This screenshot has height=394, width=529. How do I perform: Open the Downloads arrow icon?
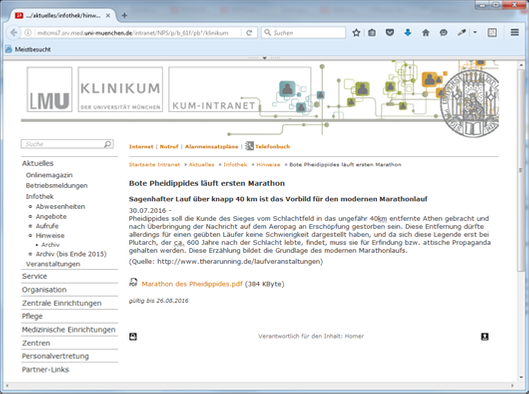point(408,33)
